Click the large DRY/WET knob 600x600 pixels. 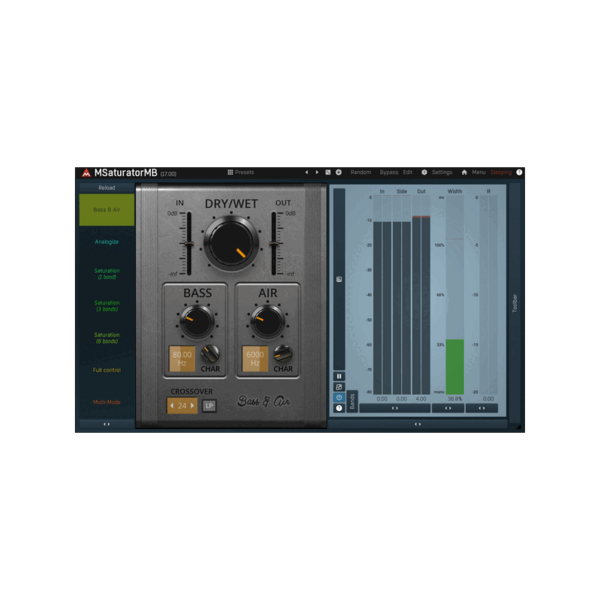pyautogui.click(x=231, y=243)
